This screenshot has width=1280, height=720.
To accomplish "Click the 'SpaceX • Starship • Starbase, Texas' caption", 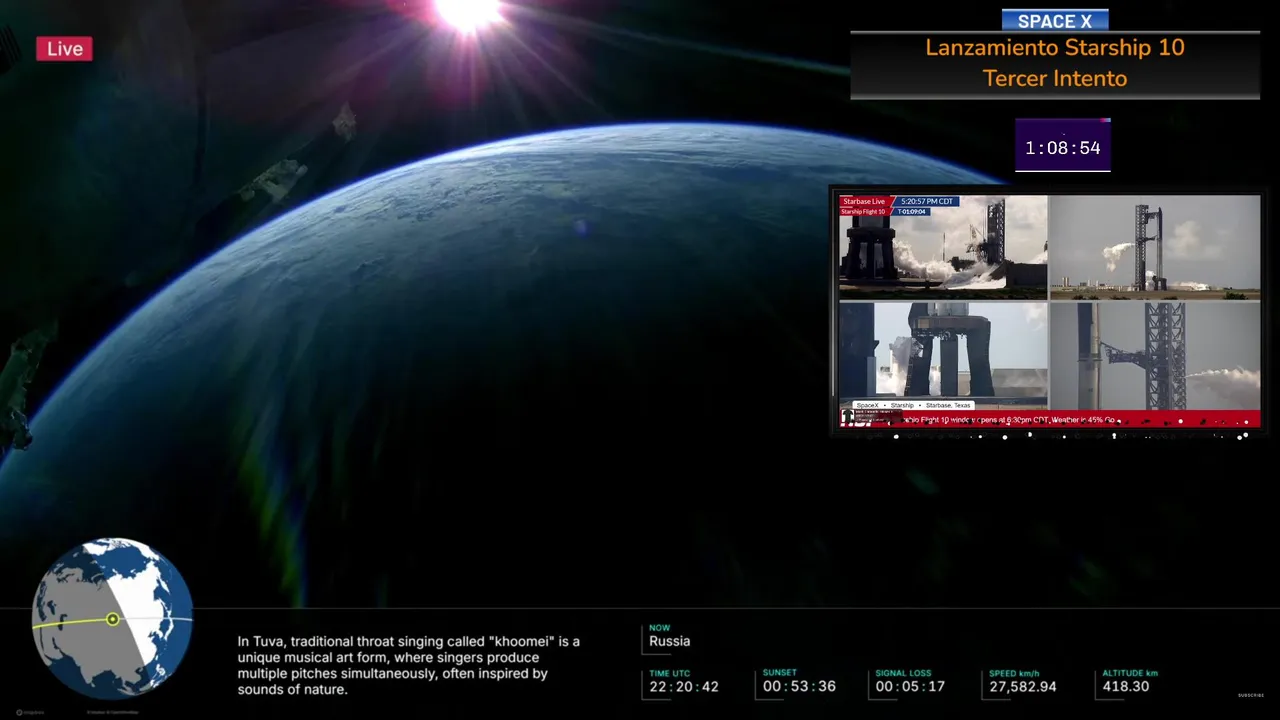I will 913,405.
